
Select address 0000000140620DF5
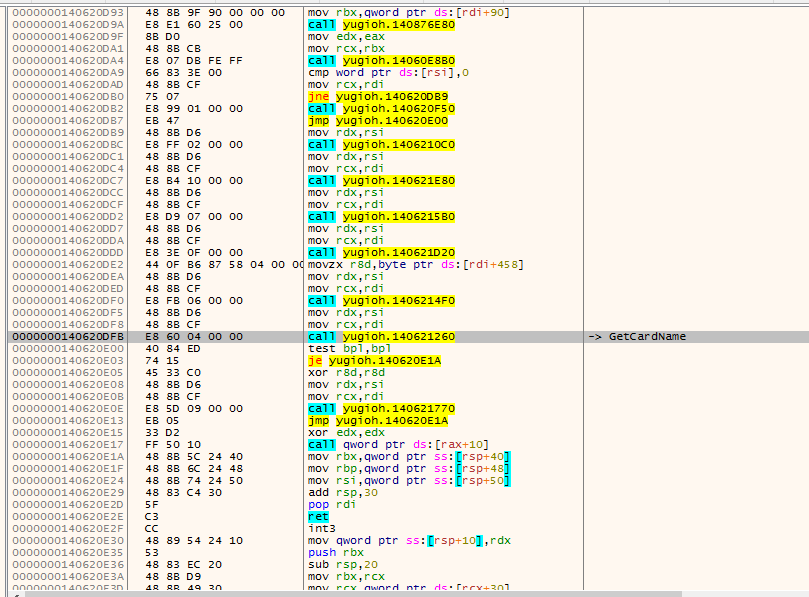(68, 312)
